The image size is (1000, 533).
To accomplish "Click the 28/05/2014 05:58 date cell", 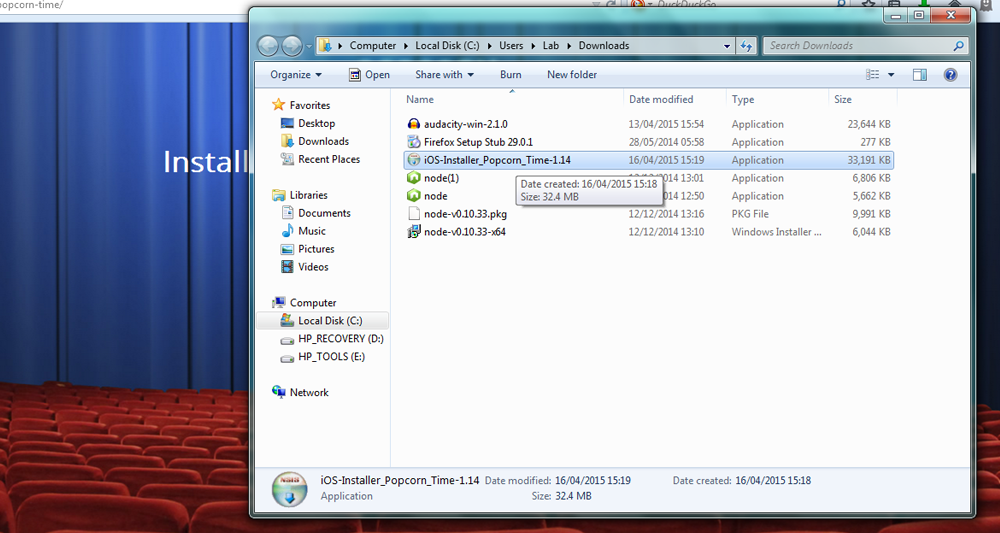I will pos(666,142).
